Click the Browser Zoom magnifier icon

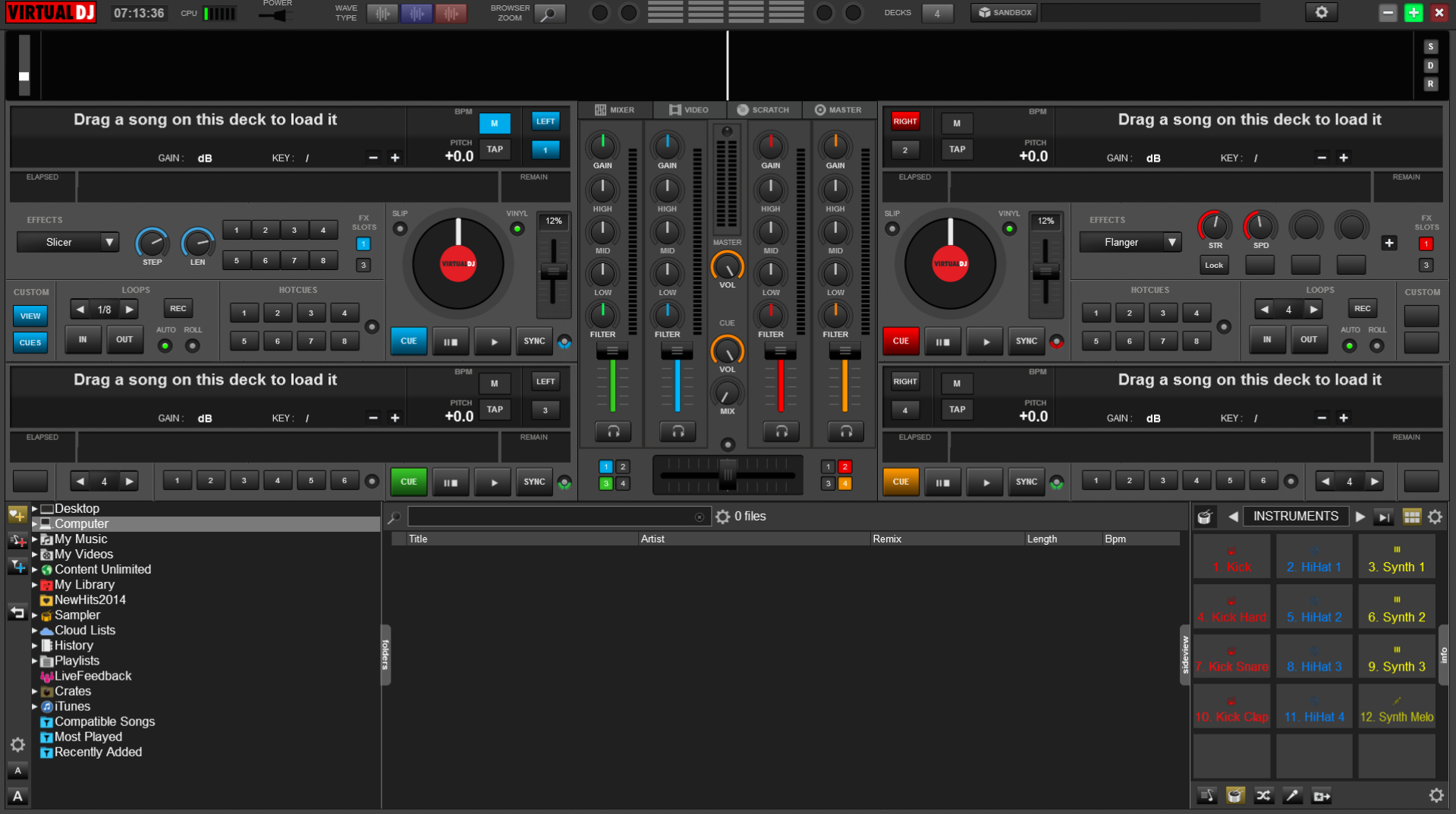(x=549, y=13)
